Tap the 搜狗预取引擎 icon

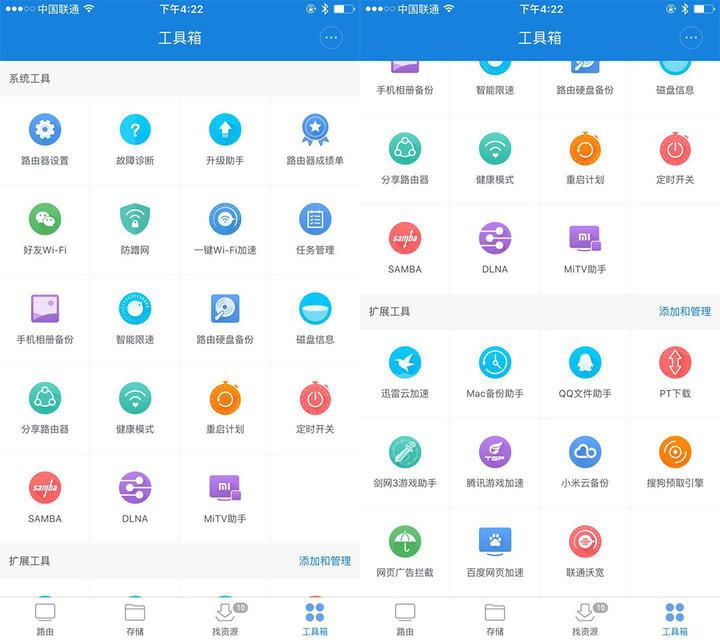click(675, 453)
